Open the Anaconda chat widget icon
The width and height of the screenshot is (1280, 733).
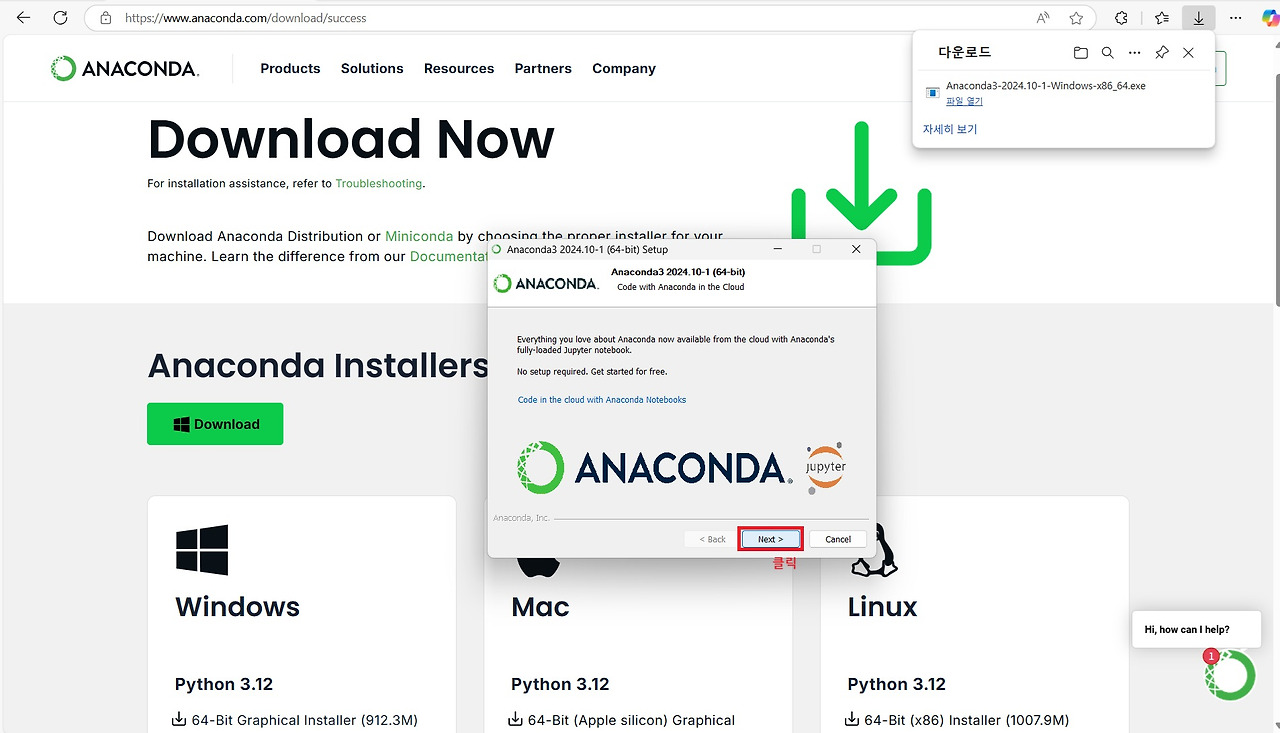click(x=1229, y=675)
